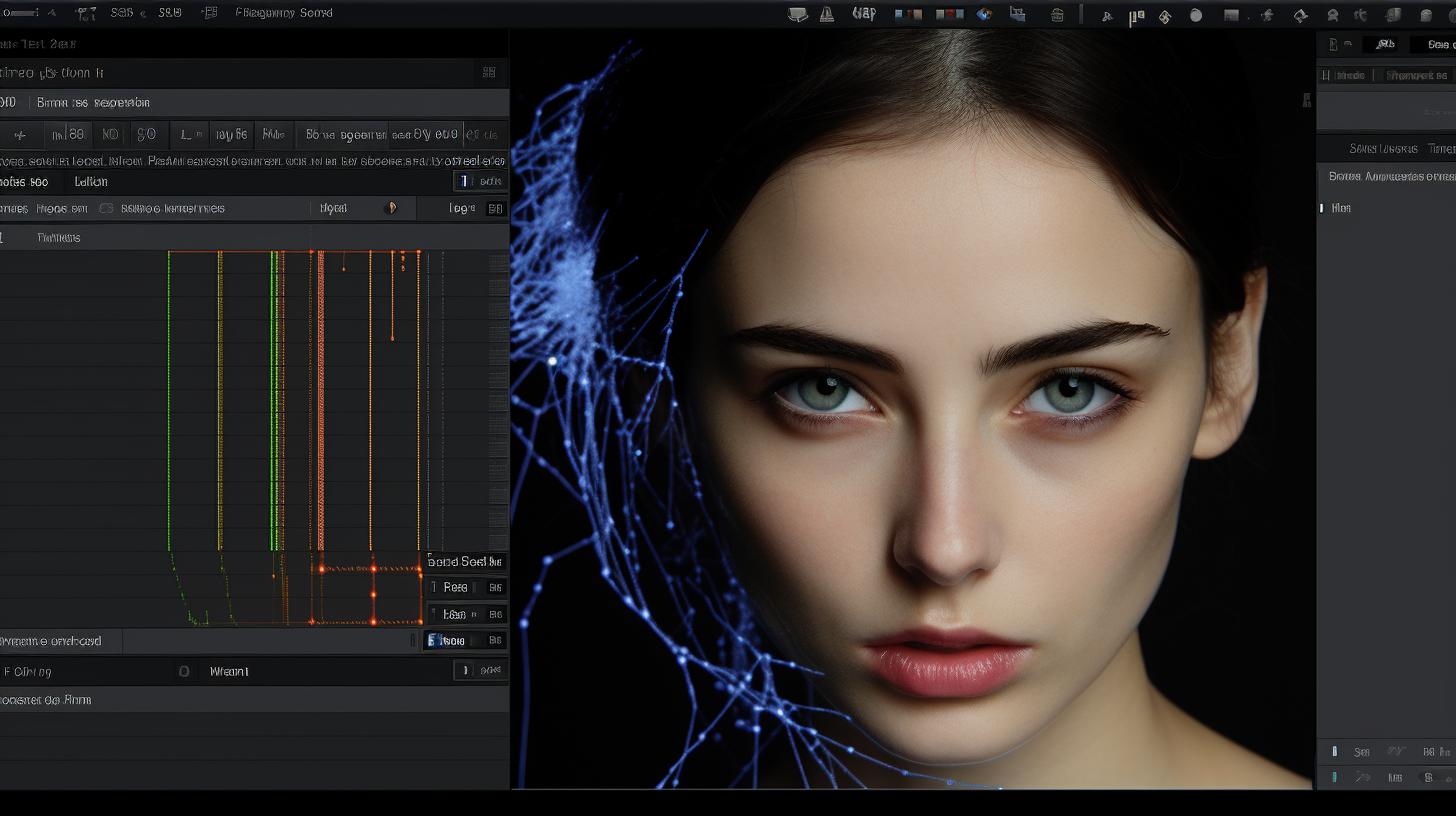The image size is (1456, 816).
Task: Click the orange dial knob next to 'Hyed'
Action: click(x=391, y=208)
